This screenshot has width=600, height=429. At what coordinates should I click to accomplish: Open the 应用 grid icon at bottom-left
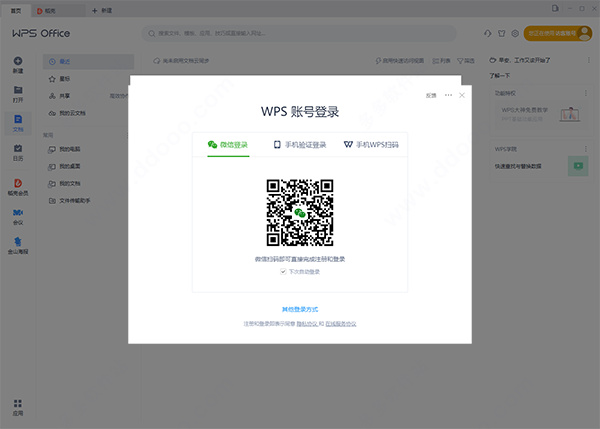tap(17, 406)
